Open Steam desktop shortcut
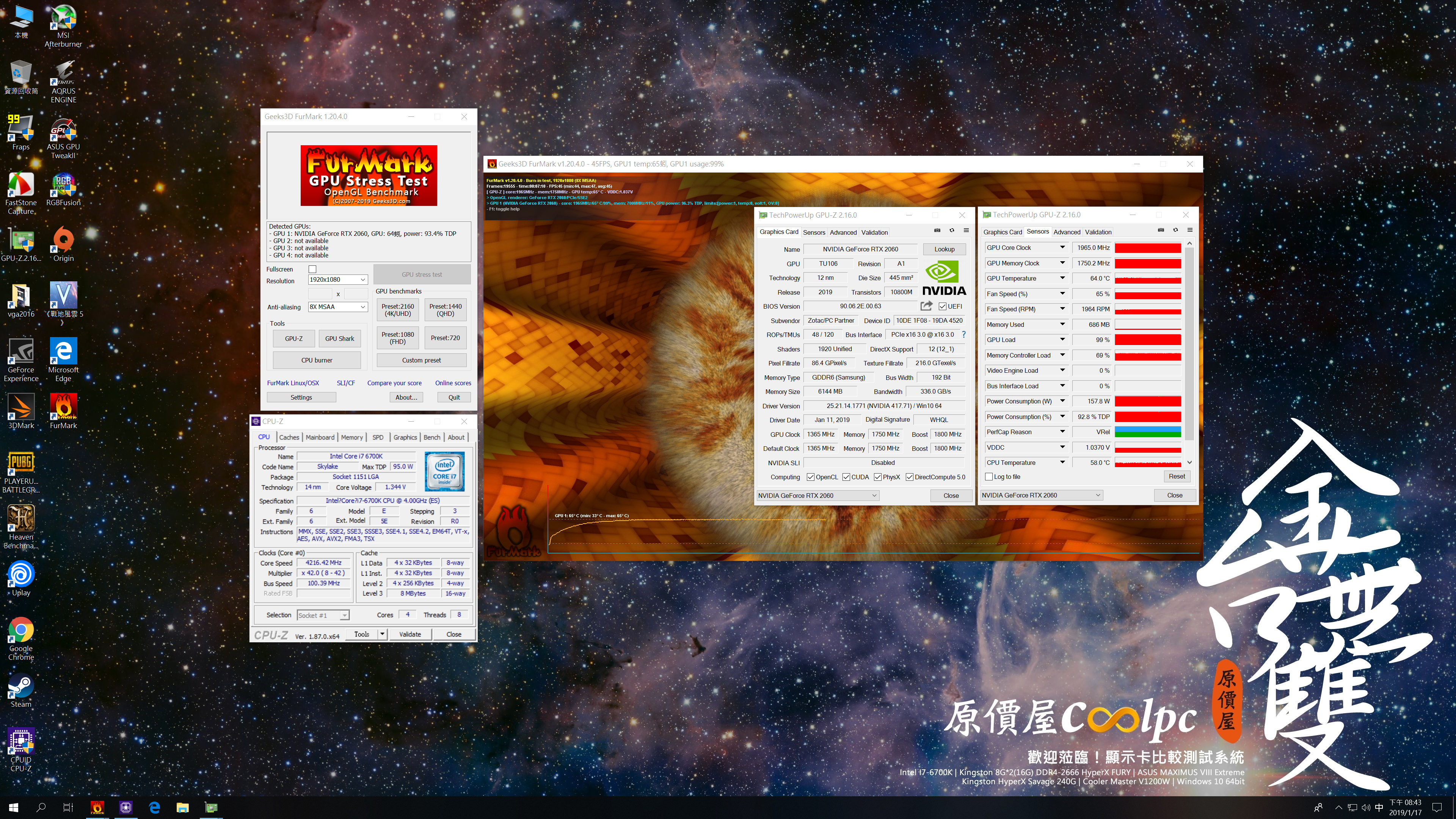Image resolution: width=1456 pixels, height=819 pixels. (21, 691)
